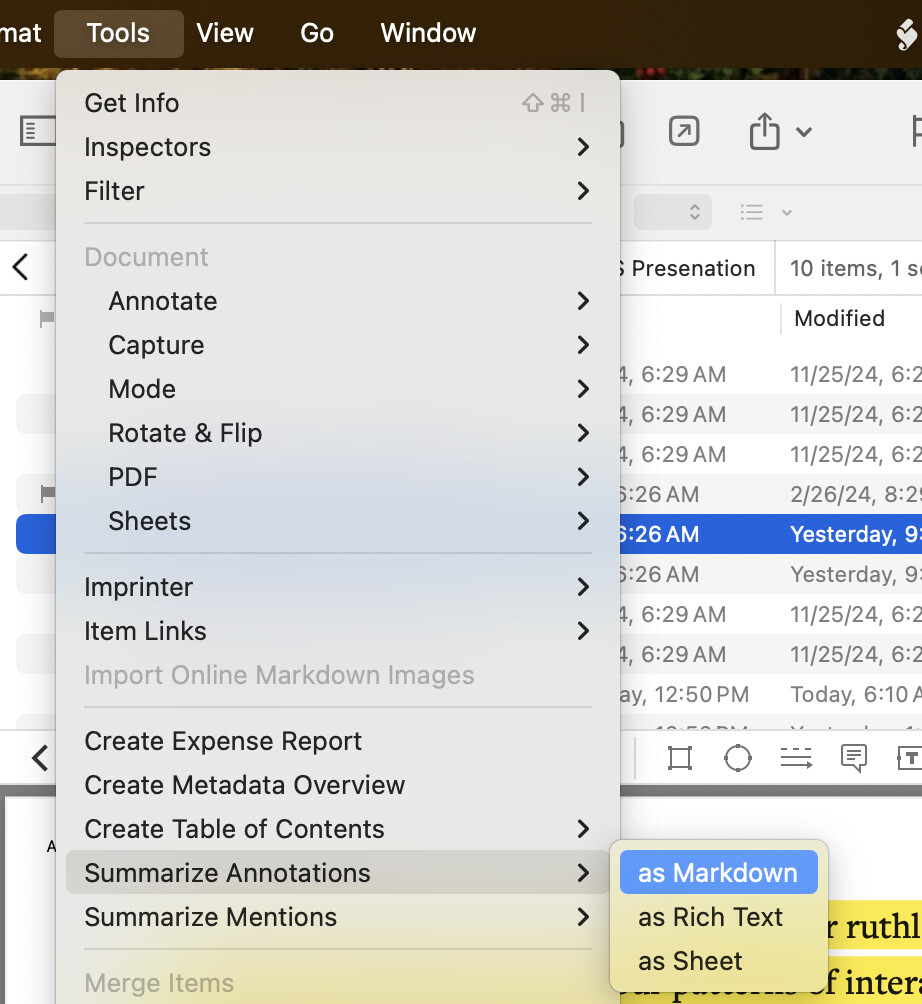The width and height of the screenshot is (922, 1004).
Task: Open the Tools menu in menu bar
Action: point(118,33)
